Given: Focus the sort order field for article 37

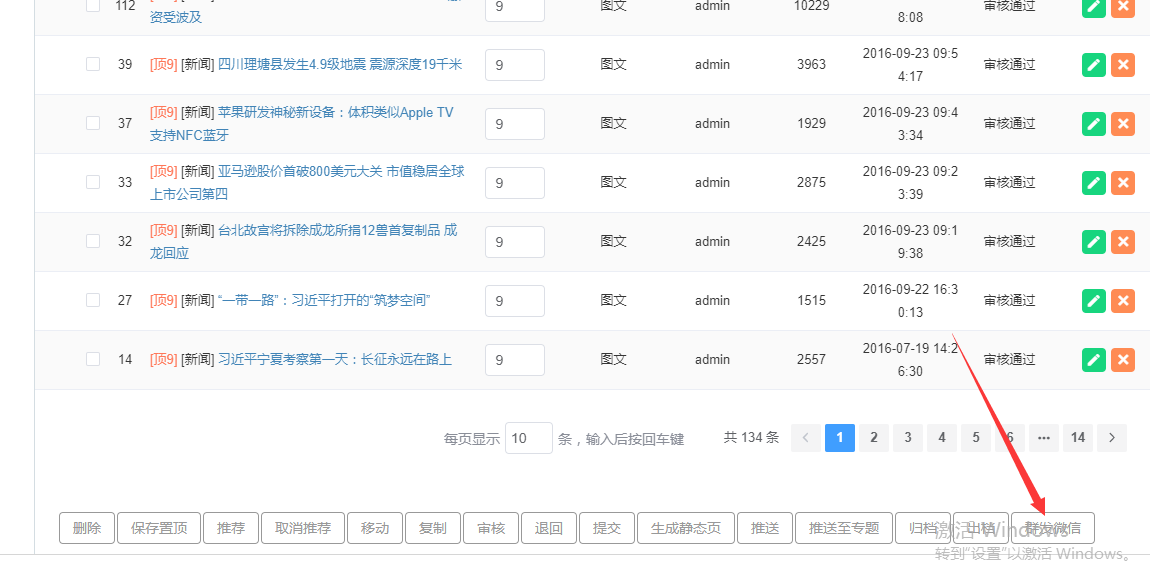Looking at the screenshot, I should click(x=515, y=123).
